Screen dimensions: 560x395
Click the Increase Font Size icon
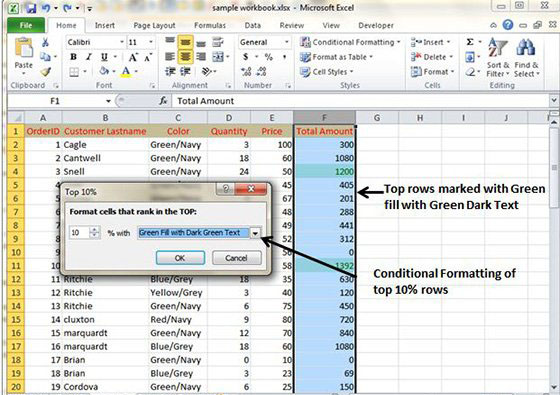click(x=133, y=57)
